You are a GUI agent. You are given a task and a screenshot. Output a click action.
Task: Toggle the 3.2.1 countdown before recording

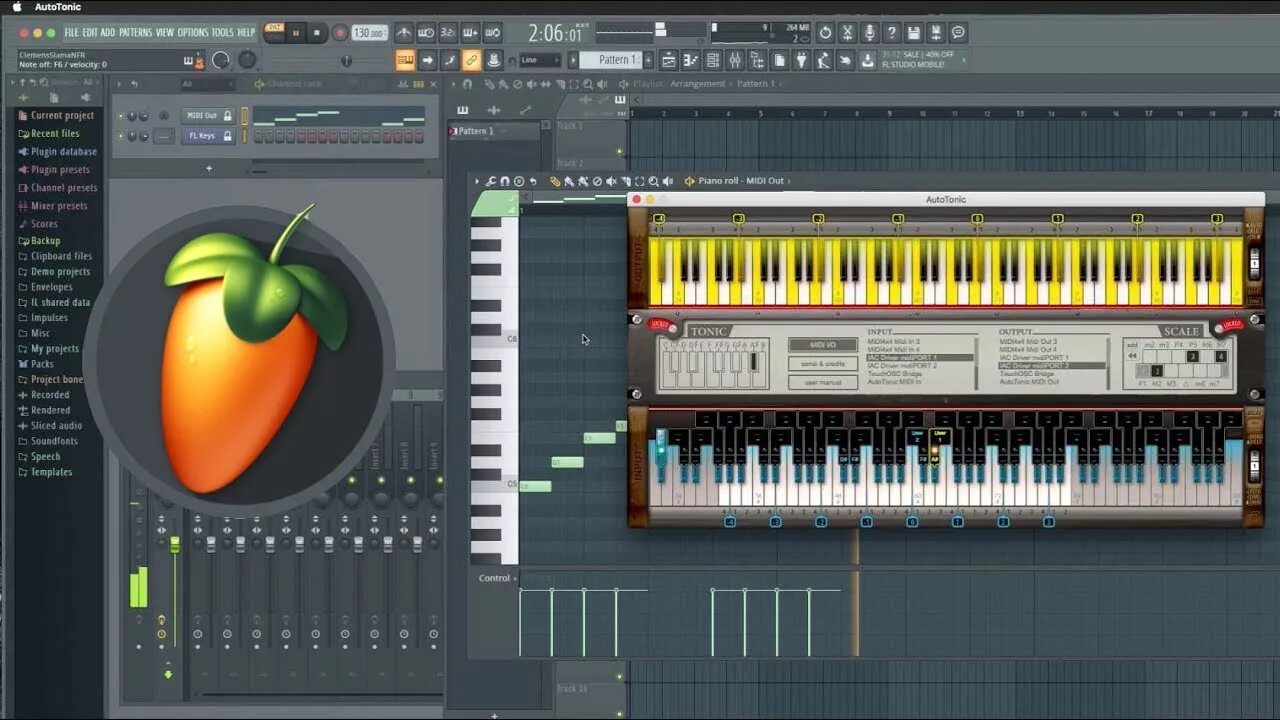pos(448,32)
